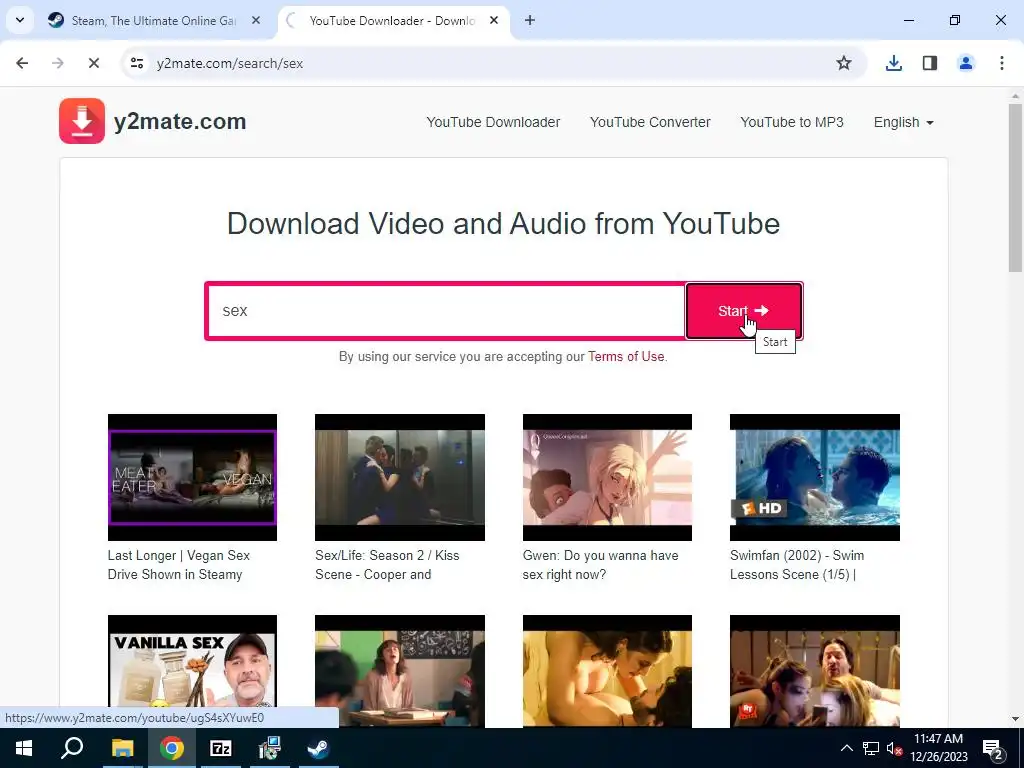
Task: Click the y2mate red download logo icon
Action: tap(82, 121)
